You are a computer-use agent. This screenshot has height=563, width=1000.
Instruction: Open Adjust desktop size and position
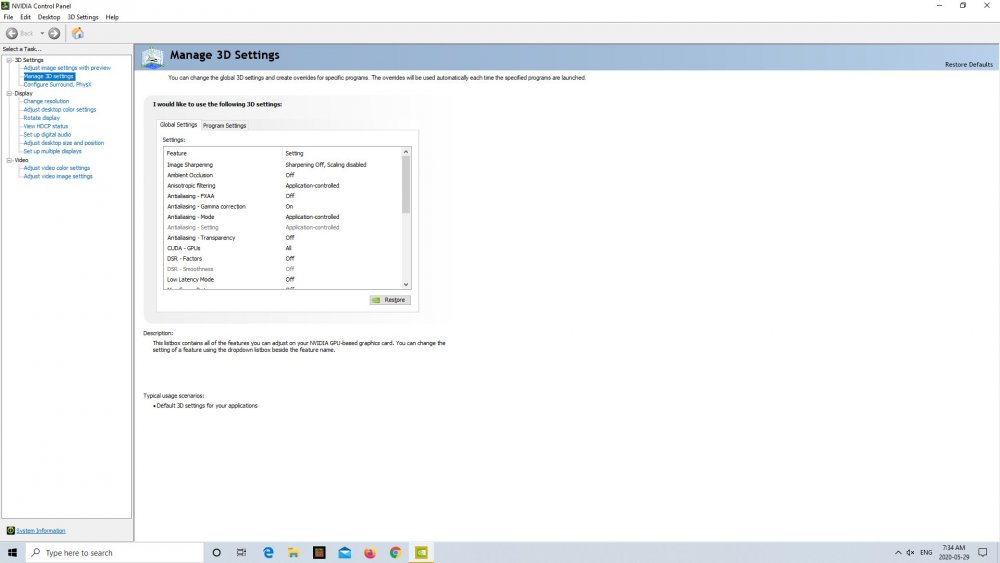[64, 143]
